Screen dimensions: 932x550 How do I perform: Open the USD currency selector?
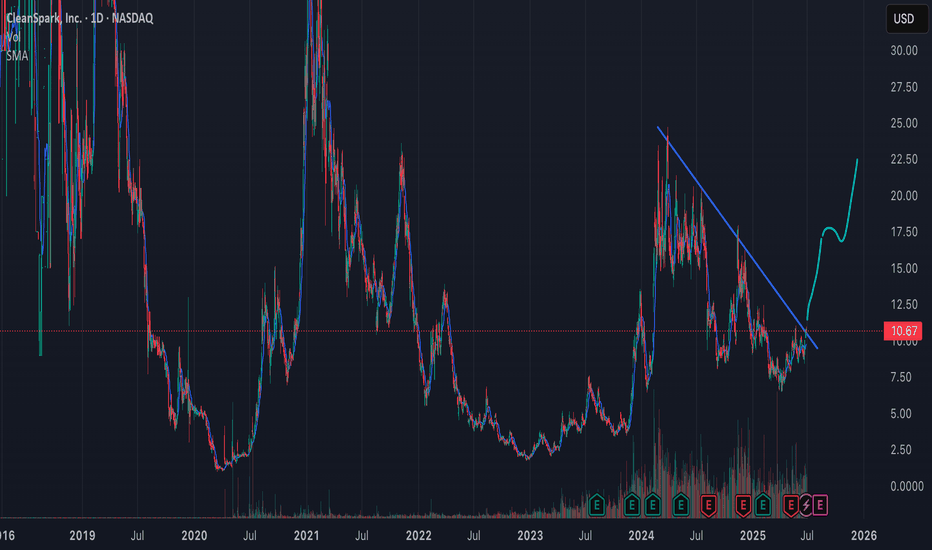906,19
